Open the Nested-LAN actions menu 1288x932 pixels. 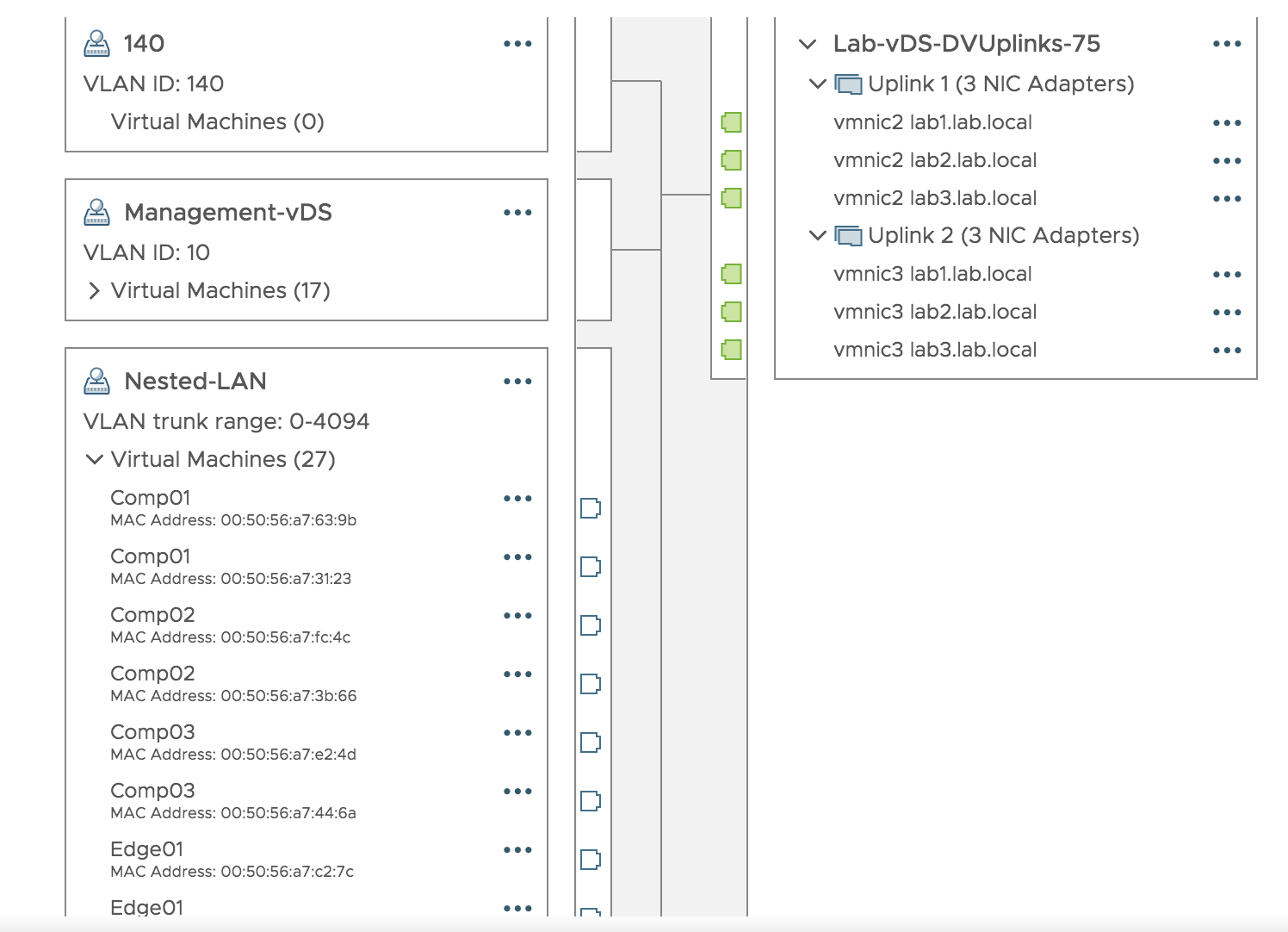coord(517,380)
